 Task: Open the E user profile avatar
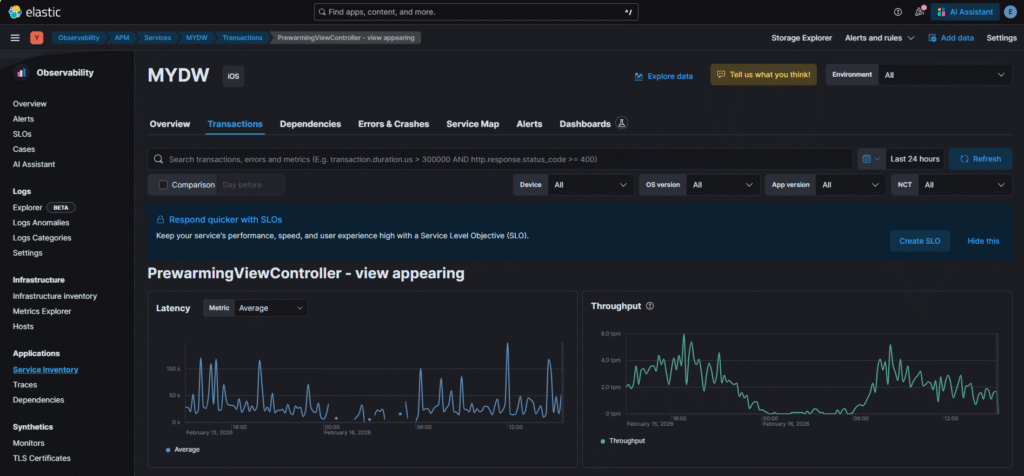[x=1010, y=12]
